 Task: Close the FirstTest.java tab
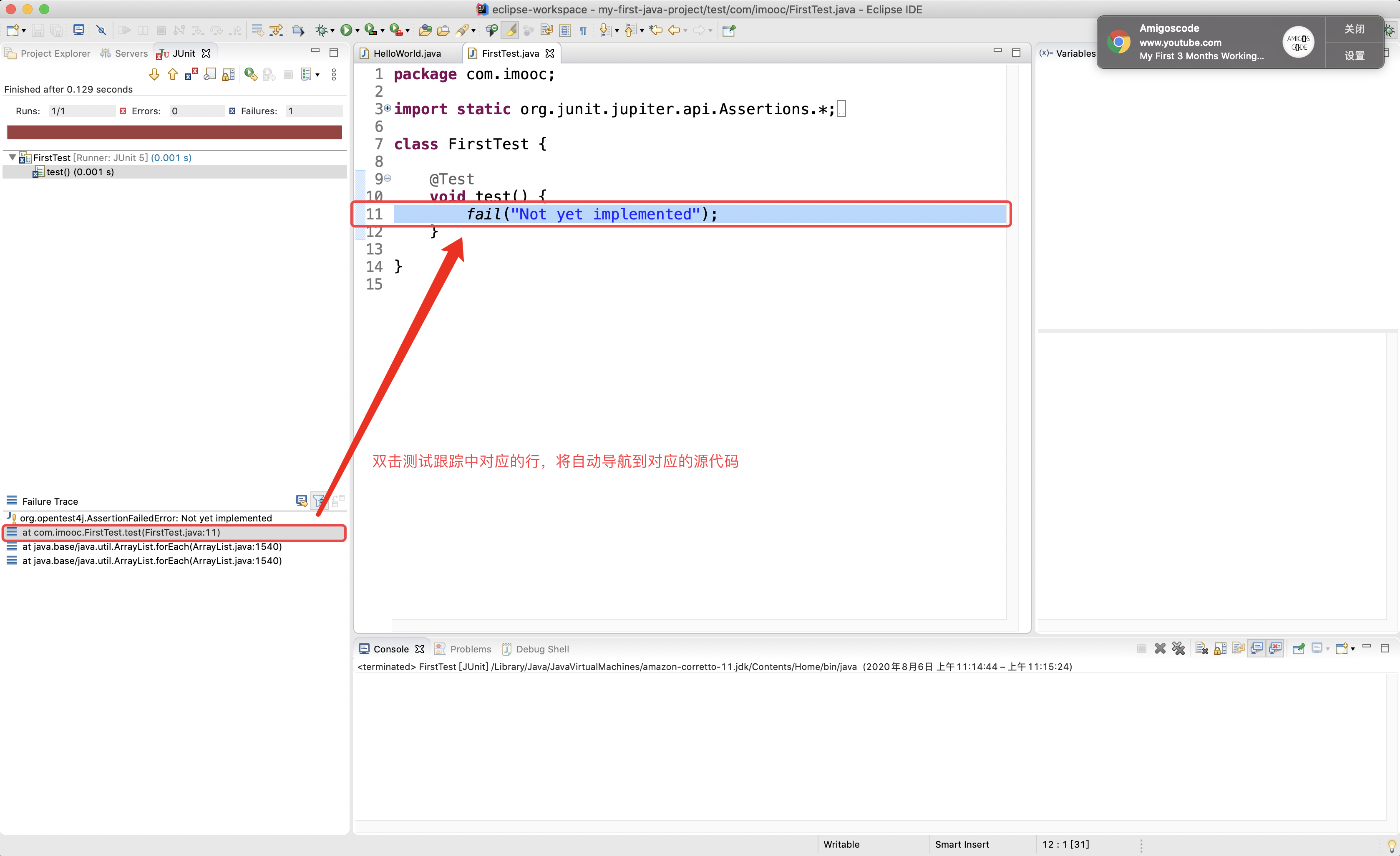550,53
